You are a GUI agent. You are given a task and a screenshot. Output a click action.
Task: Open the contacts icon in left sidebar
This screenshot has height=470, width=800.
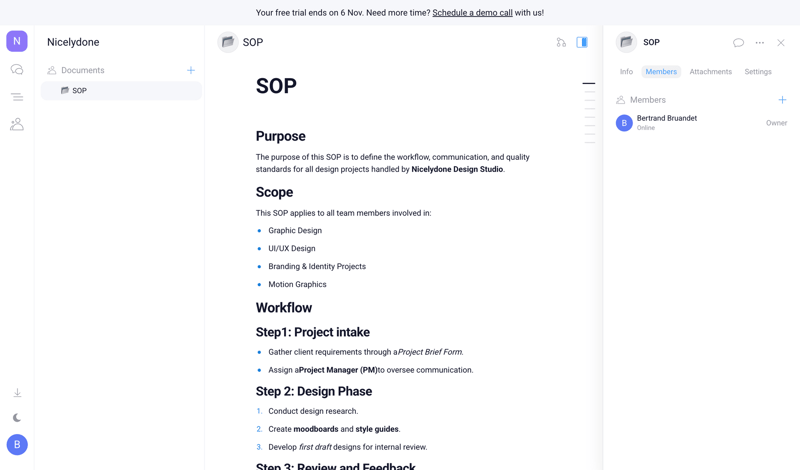point(17,124)
